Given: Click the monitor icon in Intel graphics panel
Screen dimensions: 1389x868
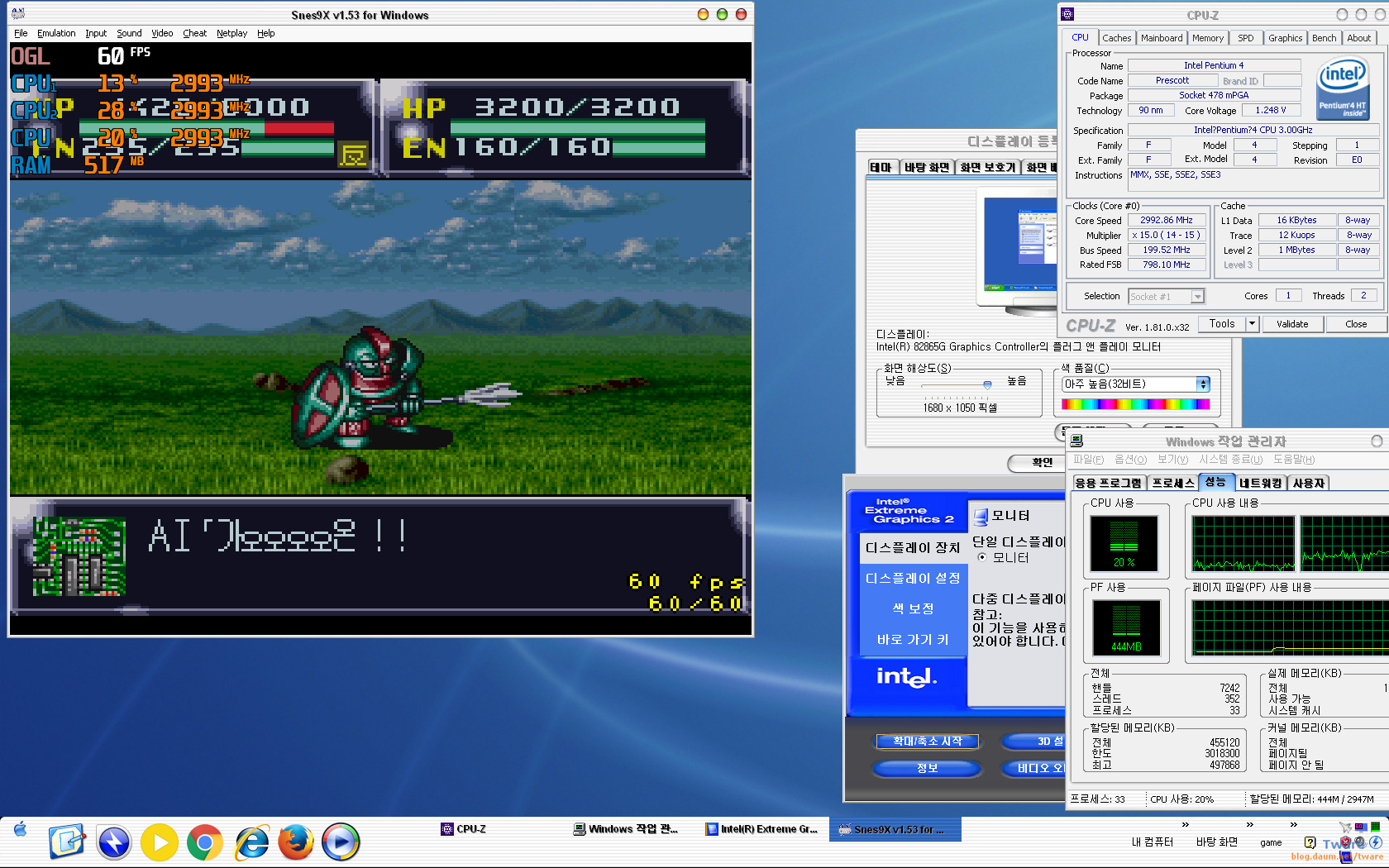Looking at the screenshot, I should tap(981, 517).
